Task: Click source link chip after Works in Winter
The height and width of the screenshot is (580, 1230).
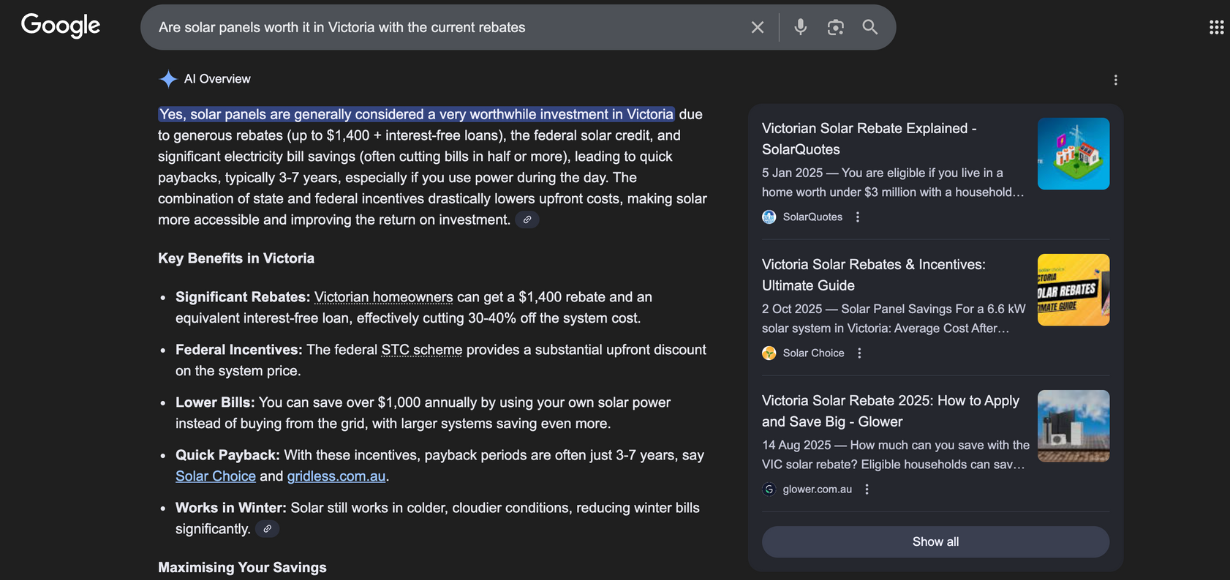Action: [267, 529]
